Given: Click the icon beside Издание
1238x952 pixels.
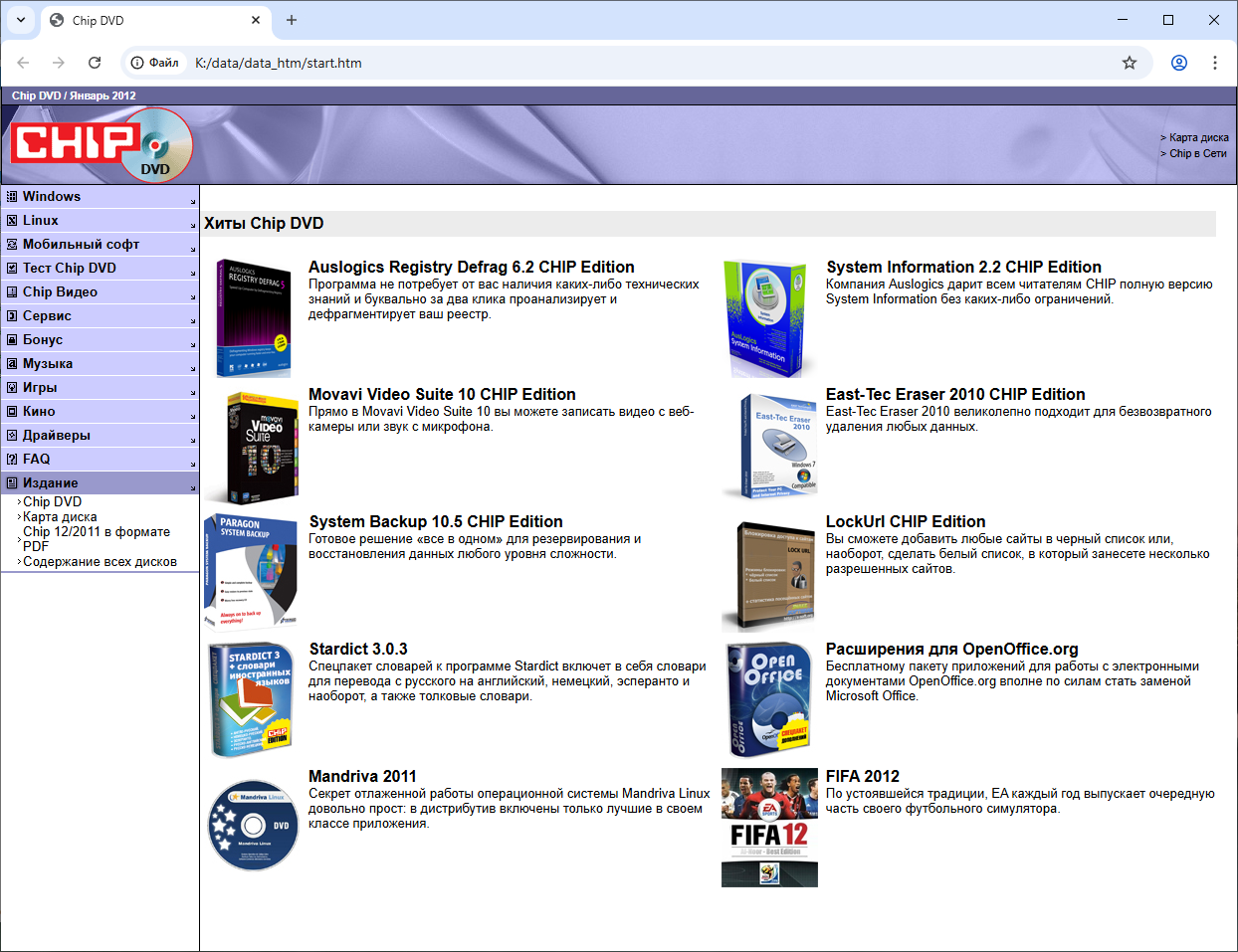Looking at the screenshot, I should click(12, 483).
